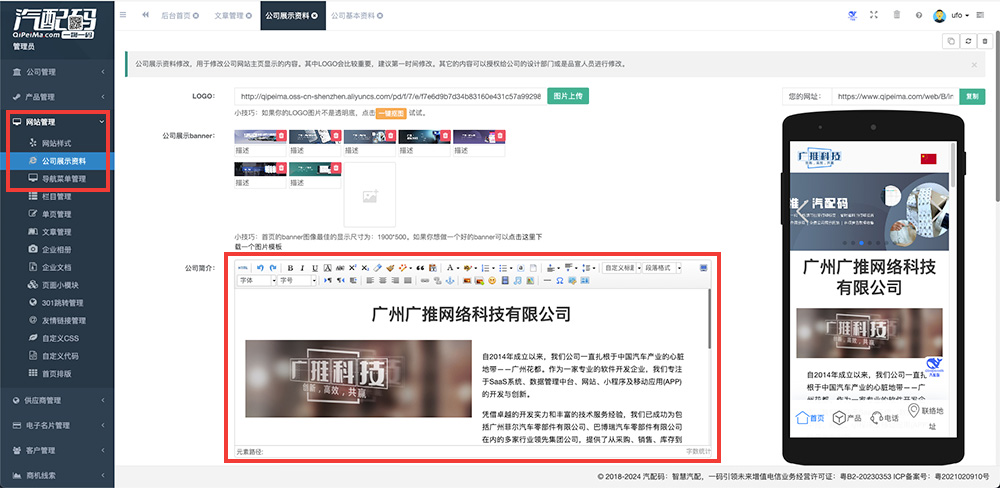Viewport: 1000px width, 488px height.
Task: Insert special character omega icon
Action: tap(560, 281)
